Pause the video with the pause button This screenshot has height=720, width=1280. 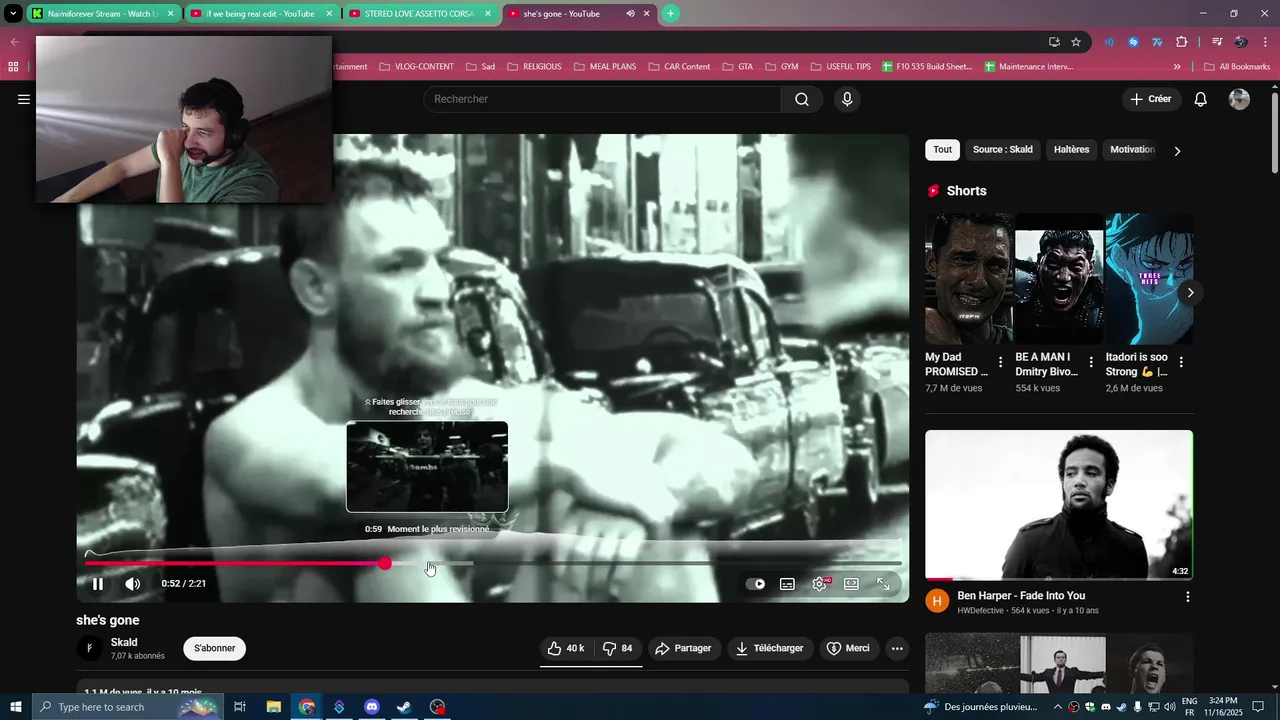coord(98,584)
